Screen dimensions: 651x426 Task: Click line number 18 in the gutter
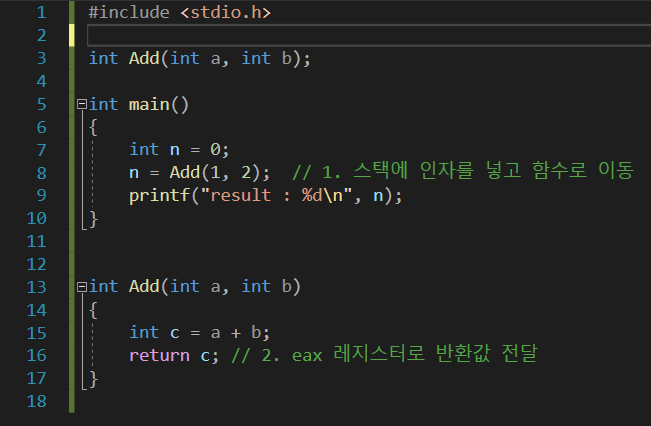click(x=37, y=401)
